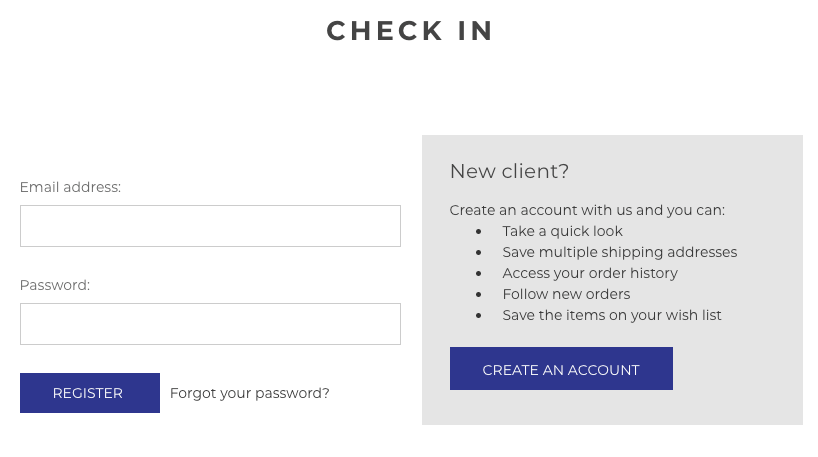Click the New client? heading
The height and width of the screenshot is (457, 818).
click(x=509, y=171)
